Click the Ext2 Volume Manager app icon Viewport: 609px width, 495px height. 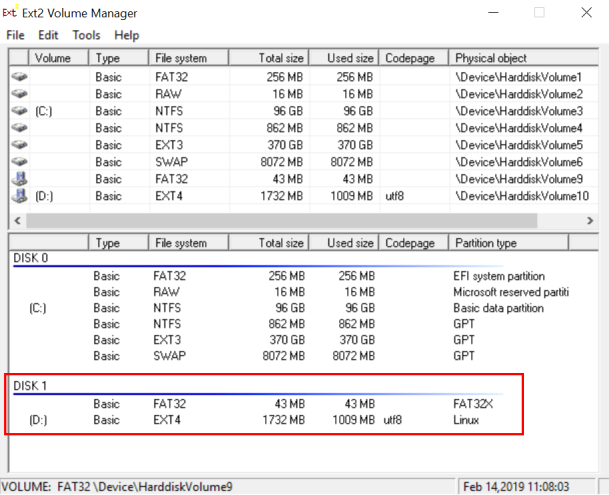pos(9,12)
